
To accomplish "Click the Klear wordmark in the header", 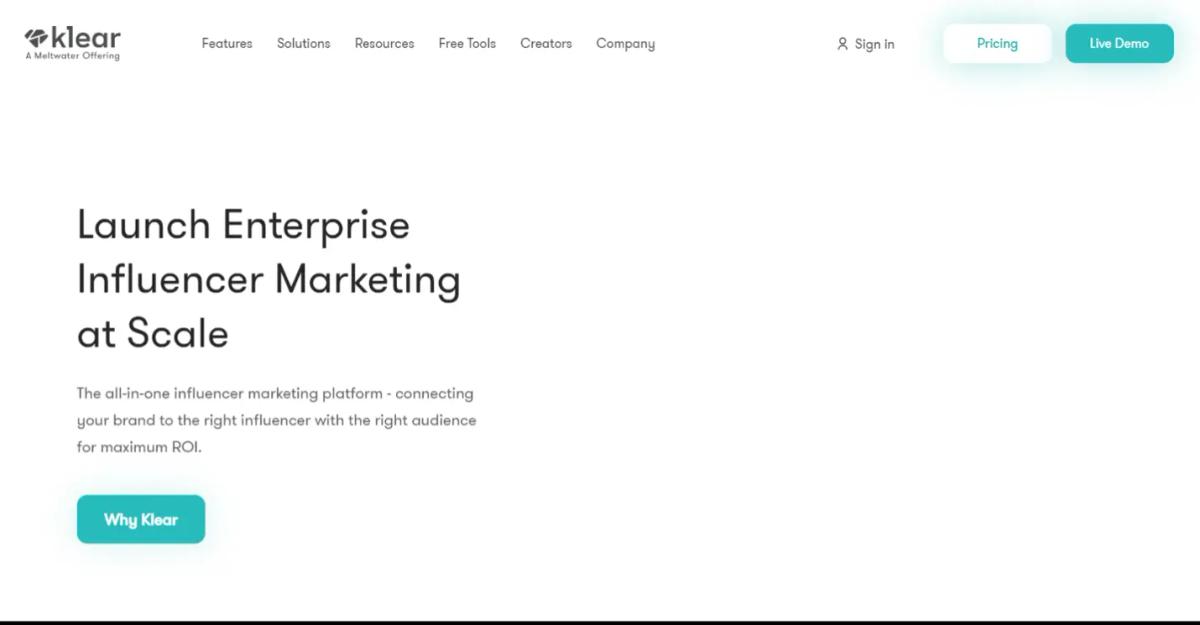I will pos(85,37).
